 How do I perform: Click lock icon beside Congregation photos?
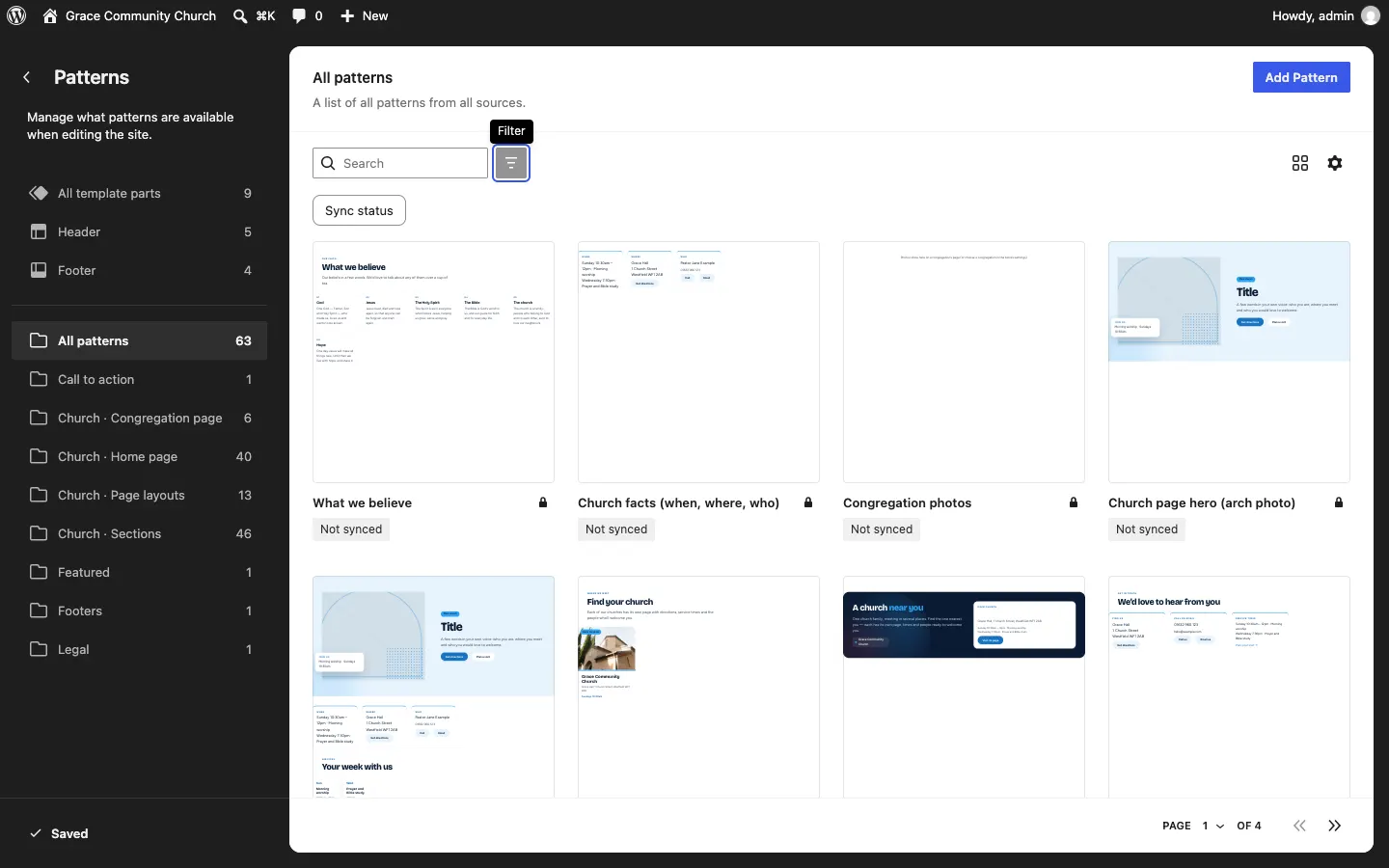click(1074, 502)
